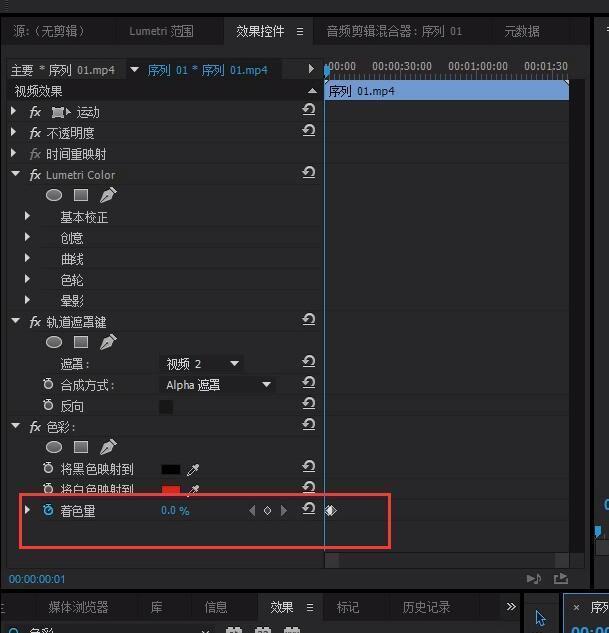The width and height of the screenshot is (609, 633).
Task: Reset the 运动 effect
Action: pyautogui.click(x=309, y=110)
